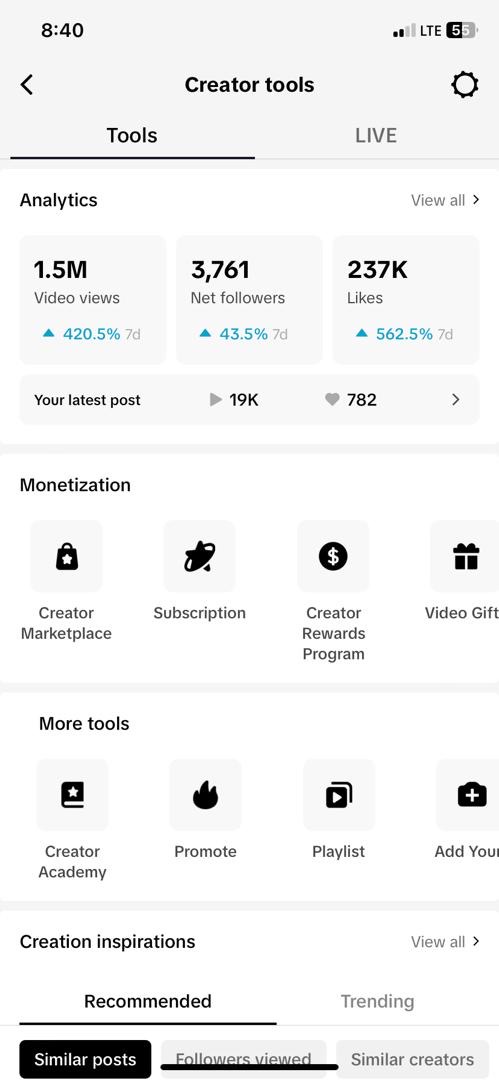Open Creator Marketplace bag icon

point(66,556)
